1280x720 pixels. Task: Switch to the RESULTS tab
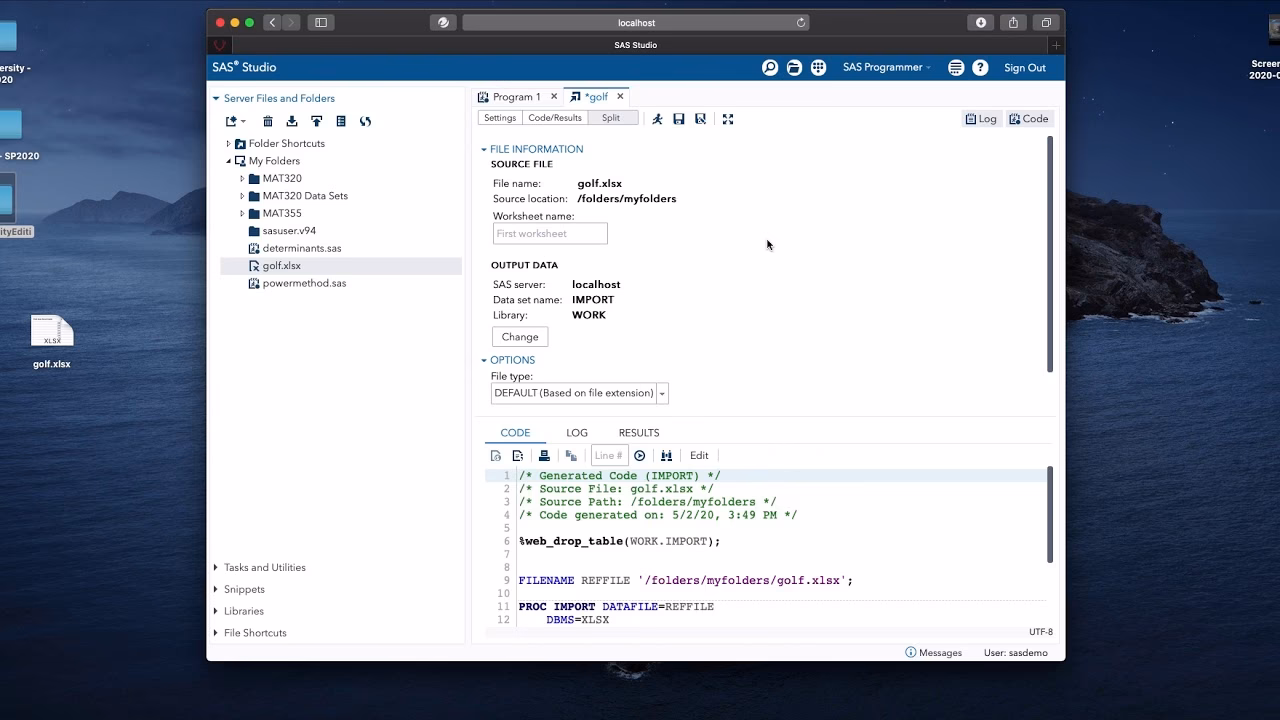click(x=638, y=433)
